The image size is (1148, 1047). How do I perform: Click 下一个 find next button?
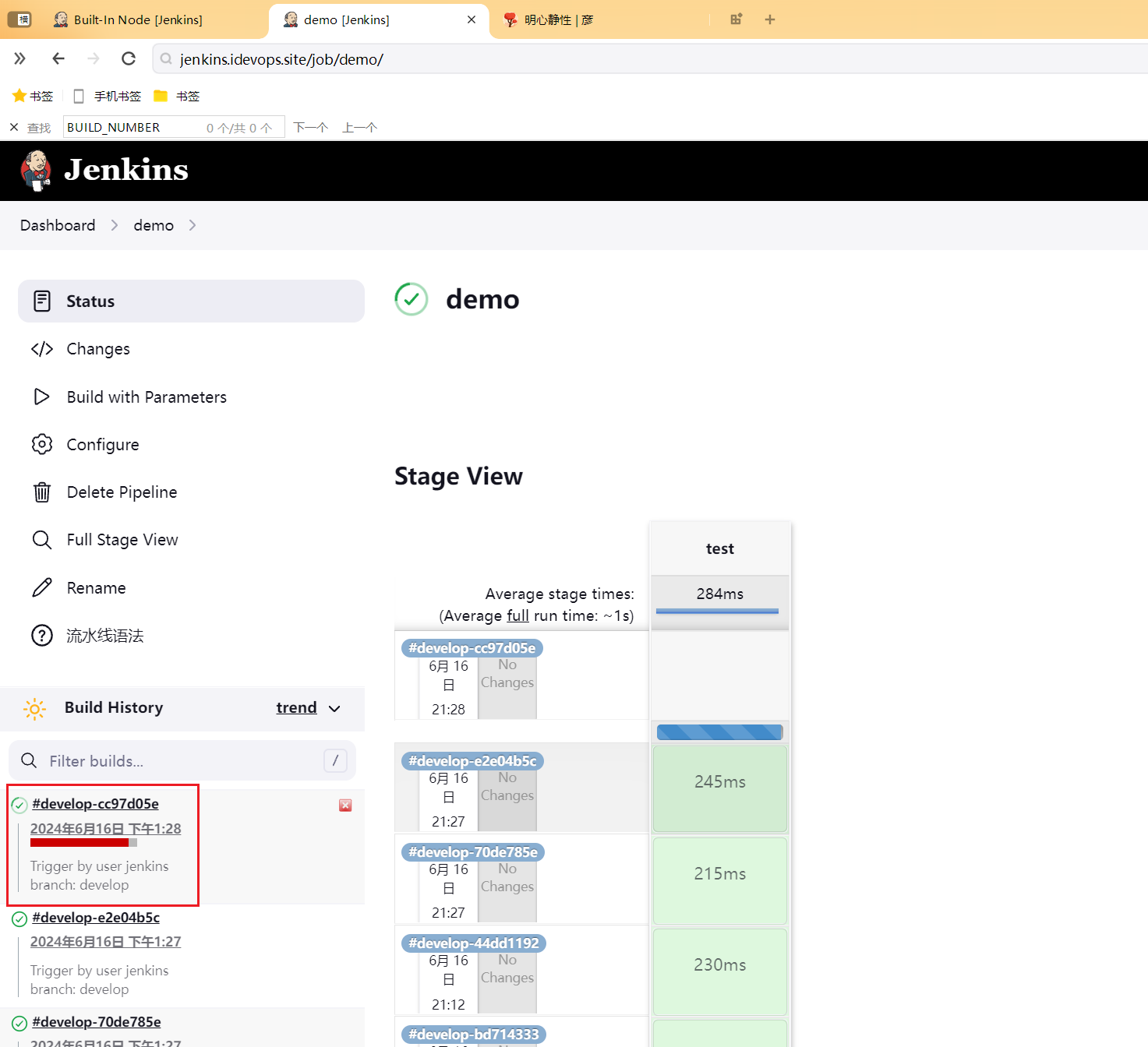pos(310,127)
